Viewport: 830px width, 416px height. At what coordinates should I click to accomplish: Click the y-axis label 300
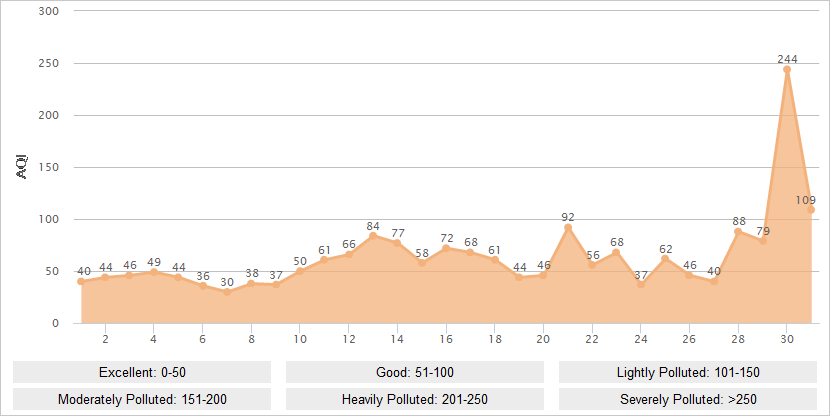point(49,11)
